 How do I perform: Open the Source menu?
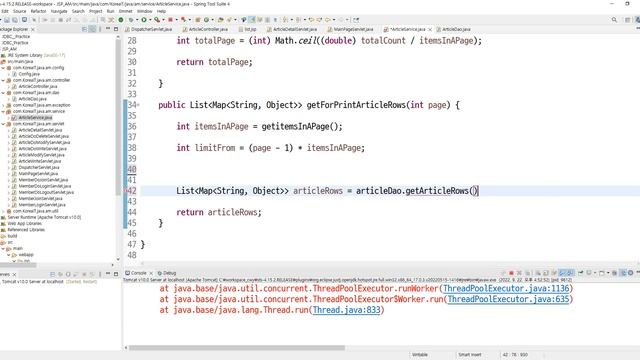click(x=19, y=11)
